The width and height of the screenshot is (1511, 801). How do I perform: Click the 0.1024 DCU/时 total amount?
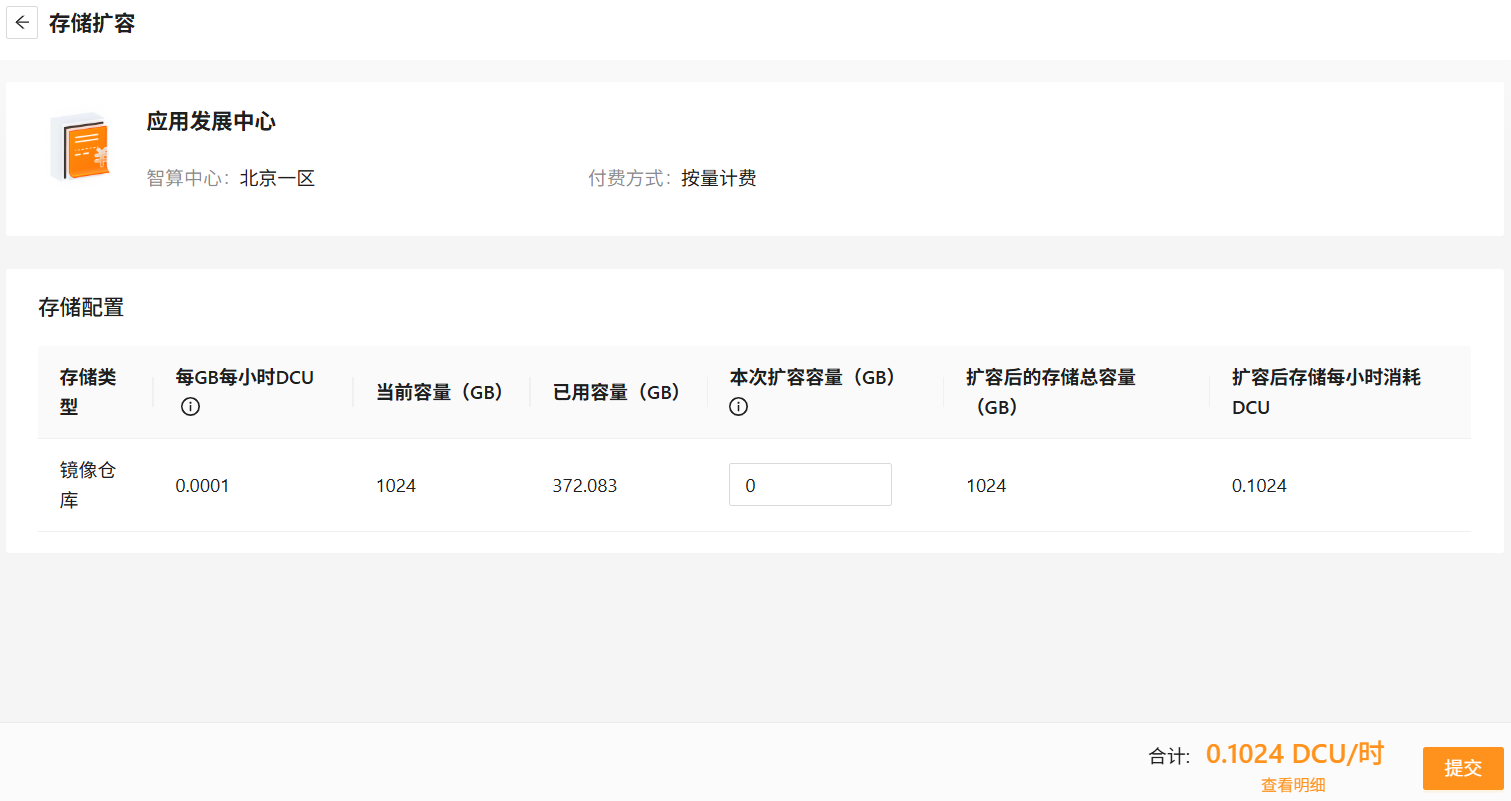(1295, 754)
